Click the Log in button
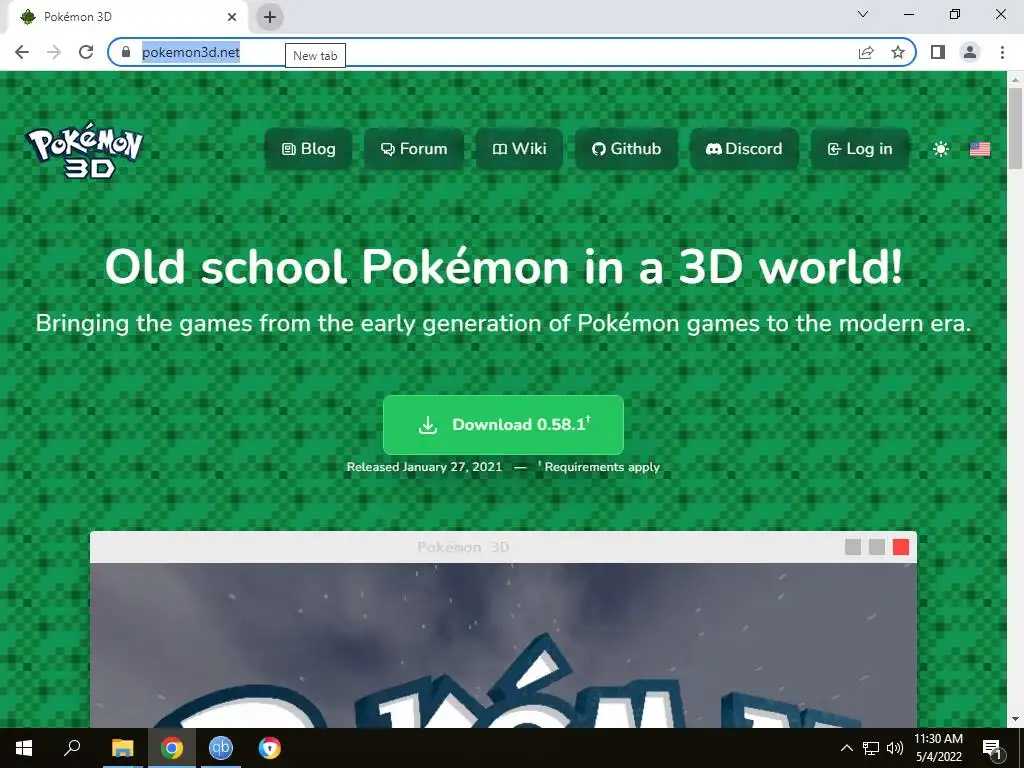The height and width of the screenshot is (768, 1024). [859, 149]
